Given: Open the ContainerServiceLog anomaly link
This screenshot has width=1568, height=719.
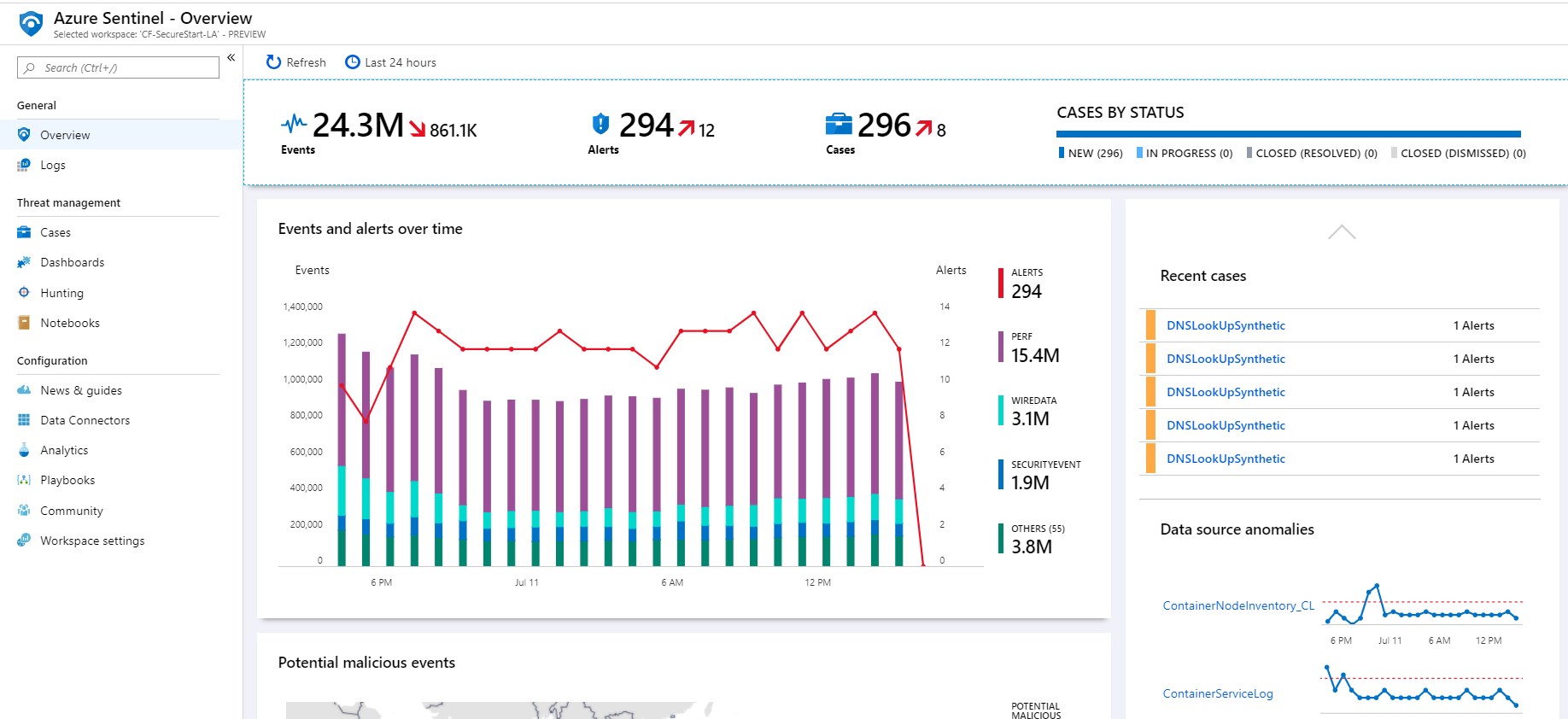Looking at the screenshot, I should [1218, 693].
